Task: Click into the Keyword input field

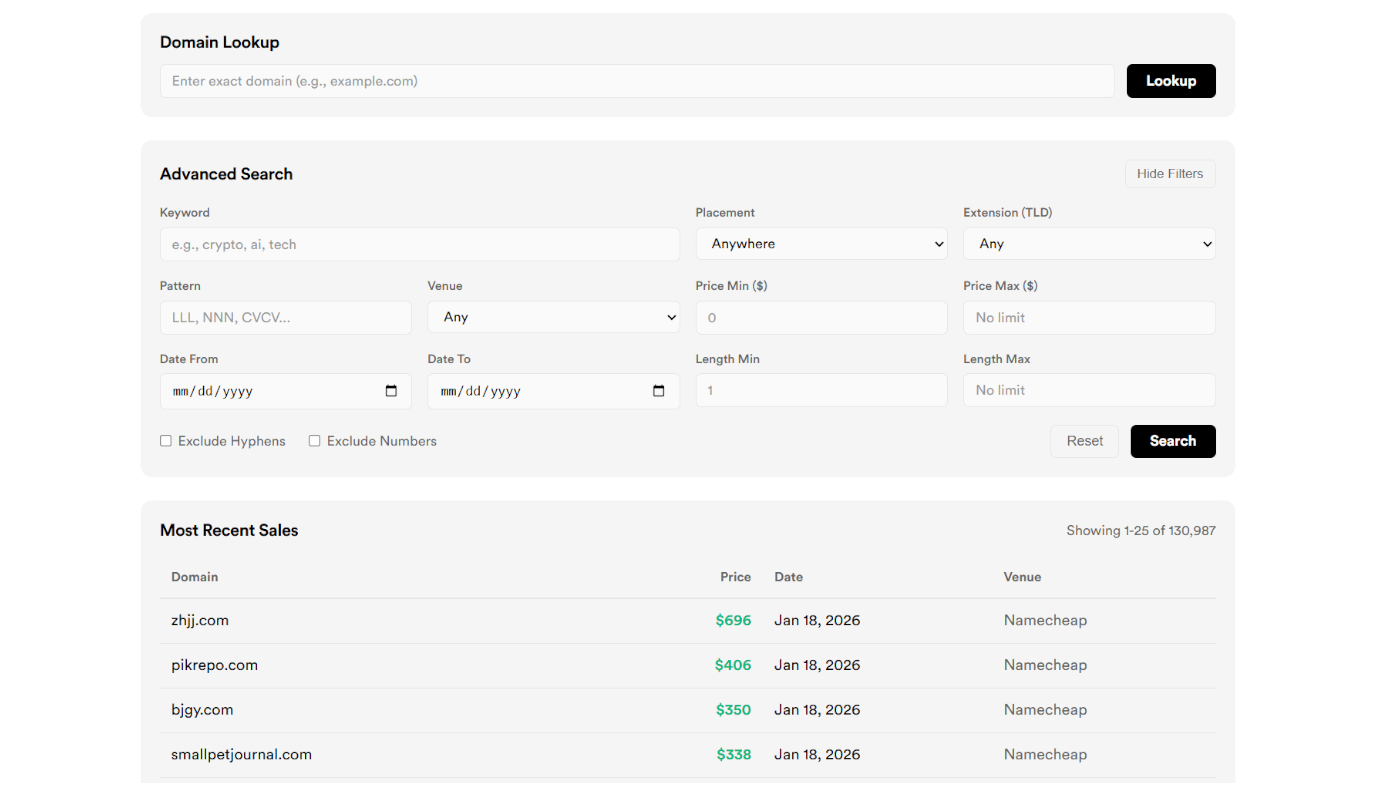Action: tap(419, 244)
